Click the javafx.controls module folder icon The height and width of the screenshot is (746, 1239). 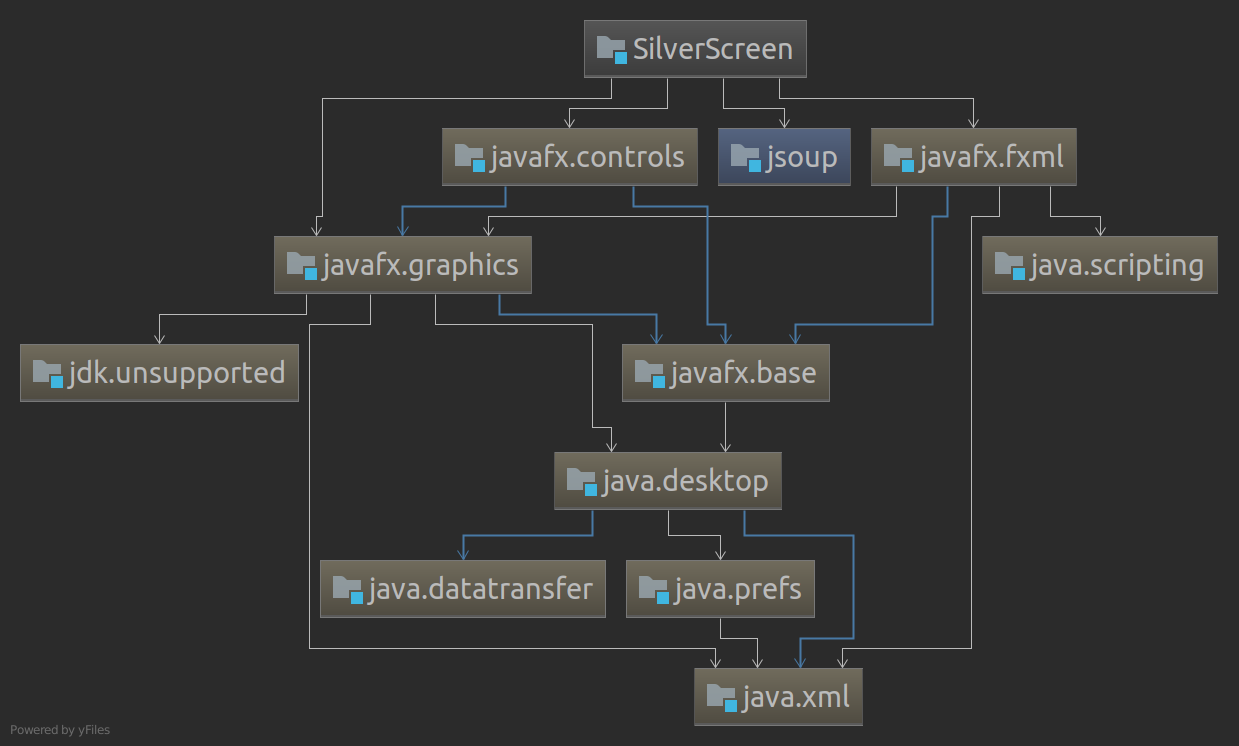(470, 157)
